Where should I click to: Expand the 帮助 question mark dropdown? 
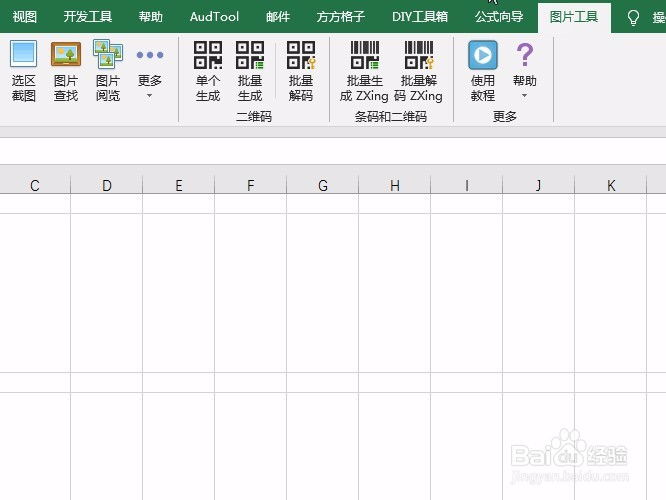tap(525, 71)
